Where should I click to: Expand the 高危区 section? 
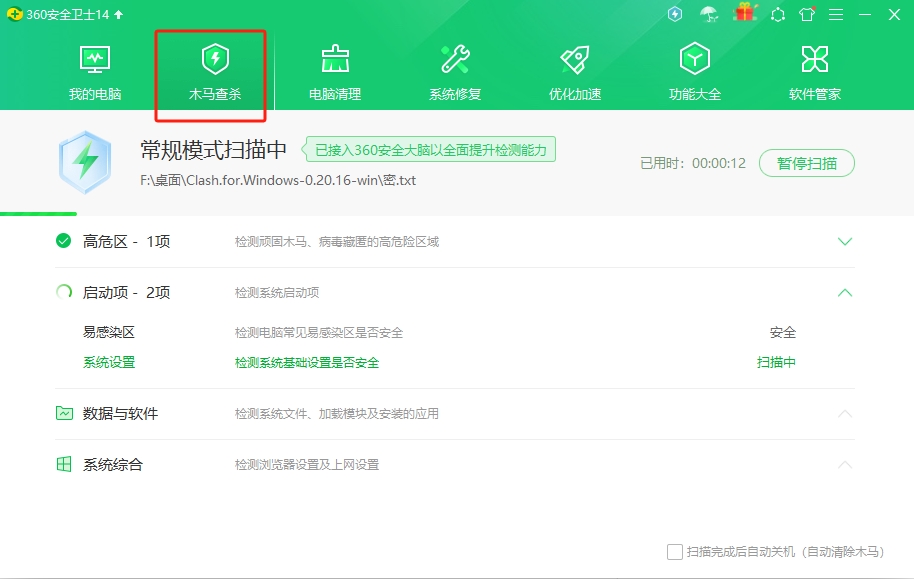pos(845,241)
